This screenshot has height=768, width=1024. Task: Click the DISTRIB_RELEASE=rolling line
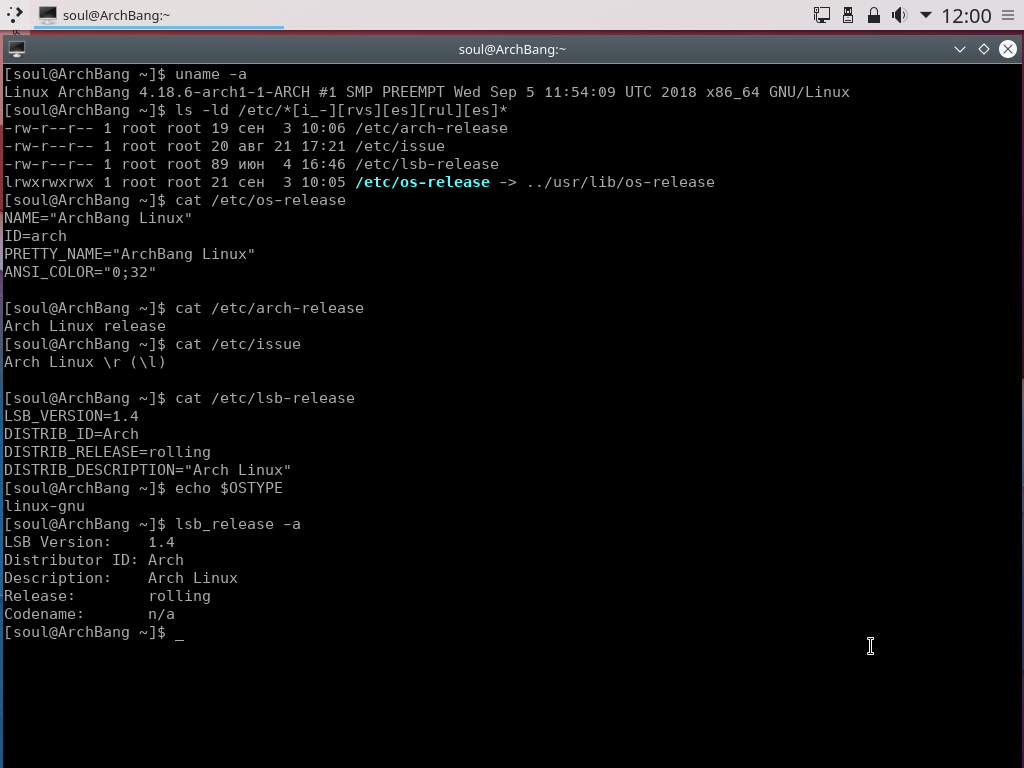[x=107, y=452]
